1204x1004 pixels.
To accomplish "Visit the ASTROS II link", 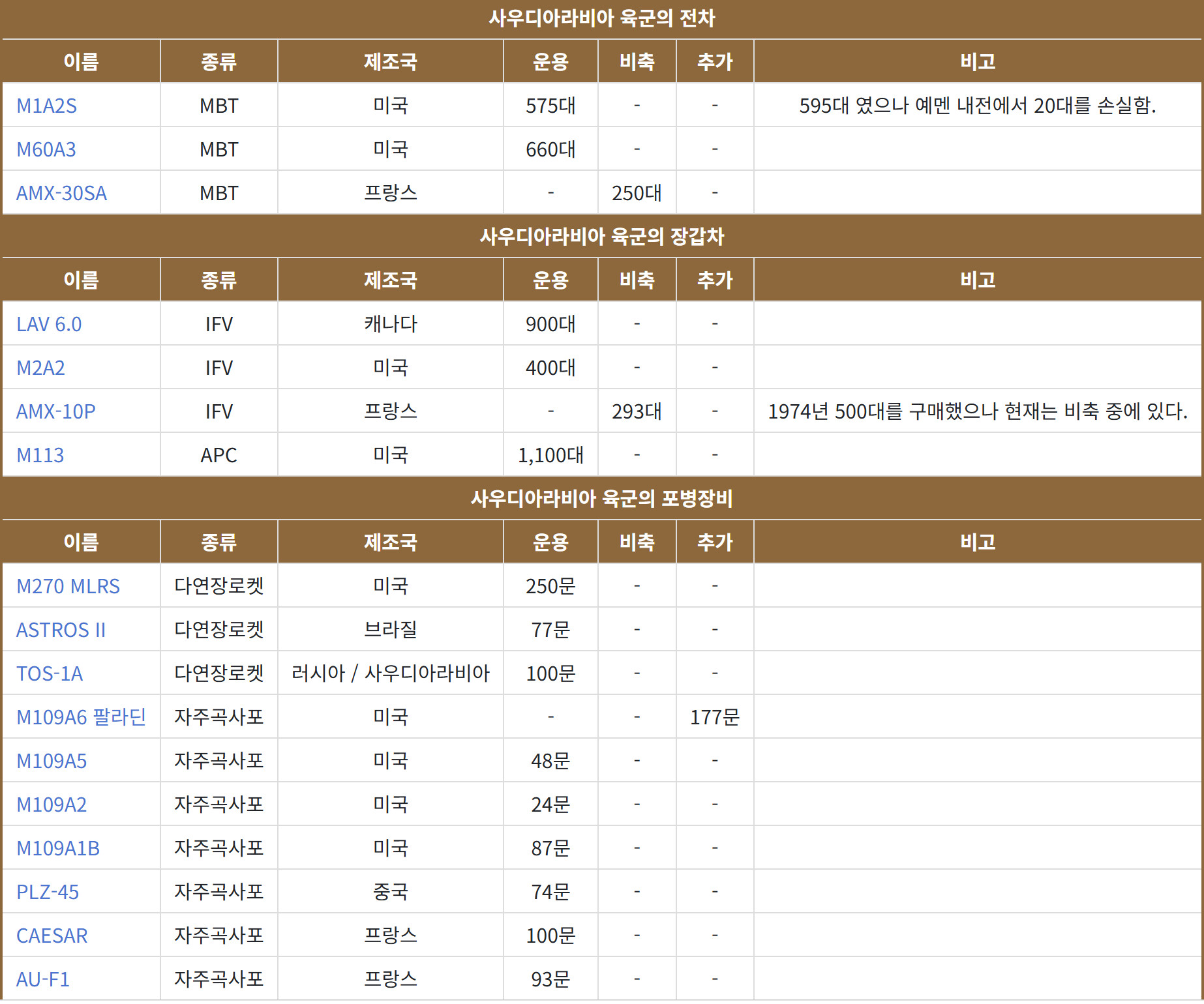I will pos(61,630).
